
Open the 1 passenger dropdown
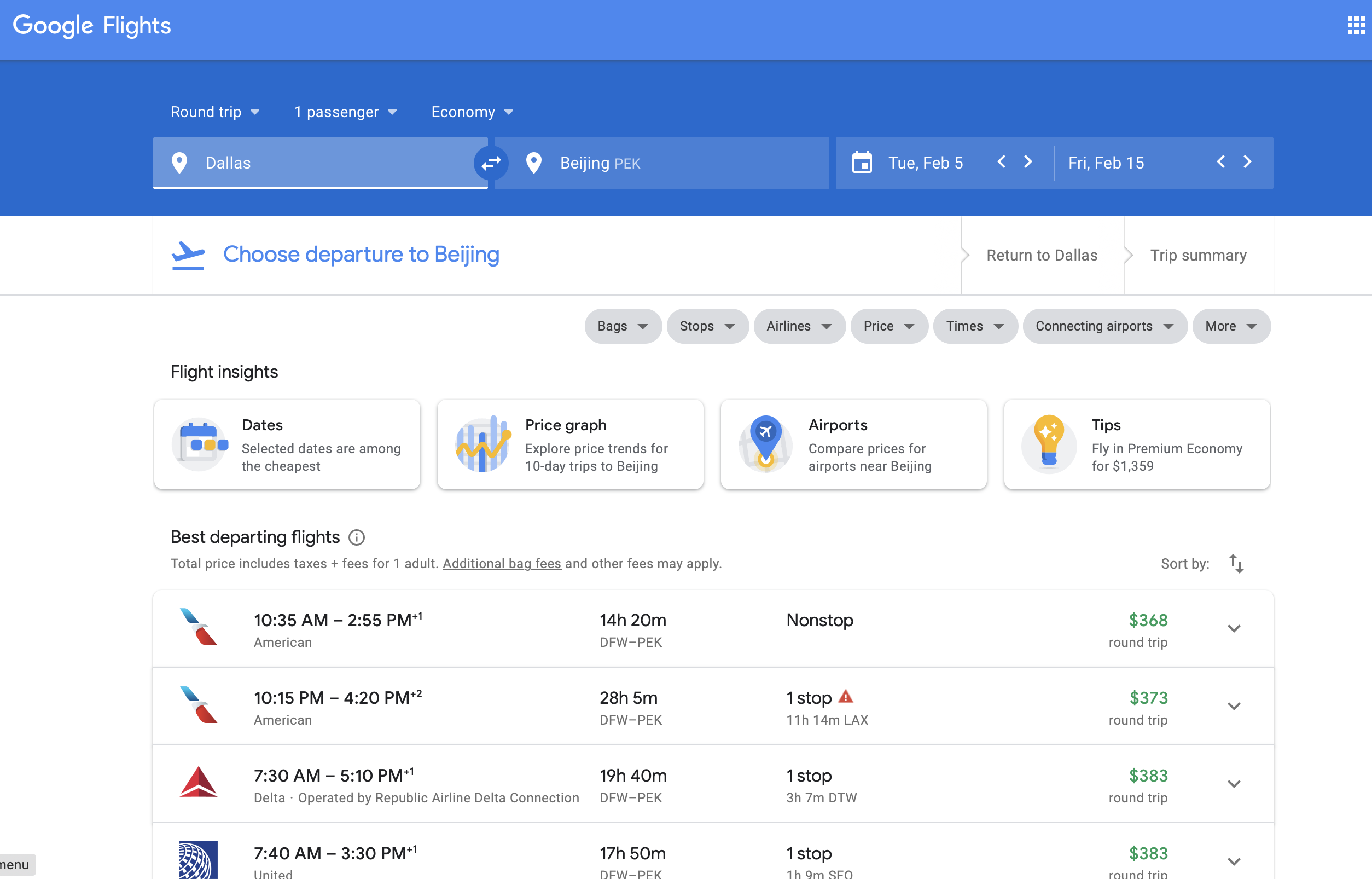tap(345, 112)
